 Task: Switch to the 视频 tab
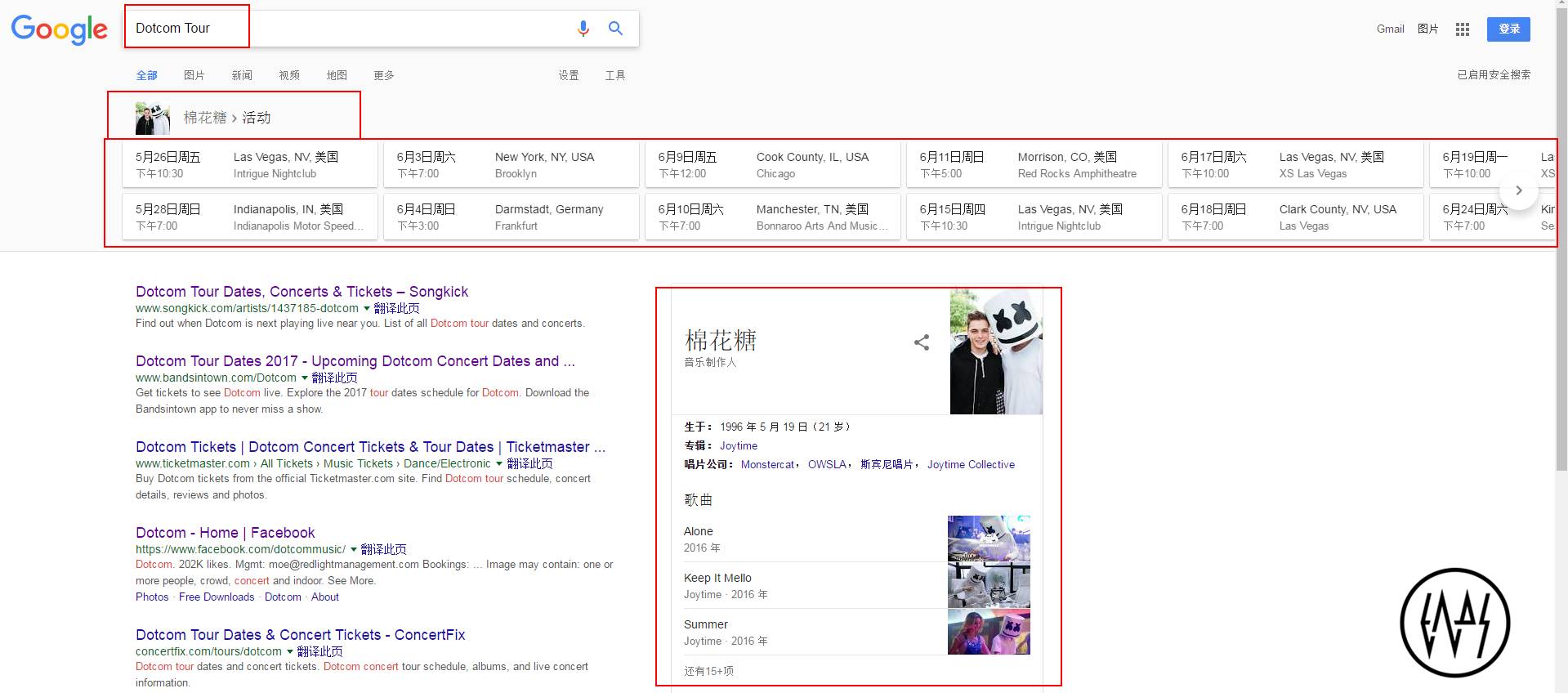pyautogui.click(x=289, y=75)
